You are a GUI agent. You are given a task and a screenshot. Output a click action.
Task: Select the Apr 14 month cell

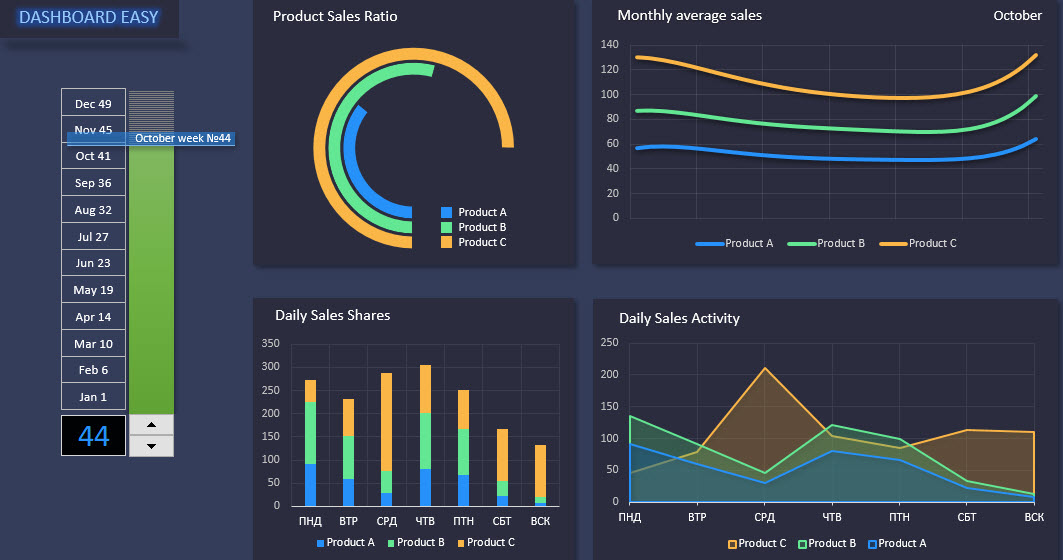point(94,317)
